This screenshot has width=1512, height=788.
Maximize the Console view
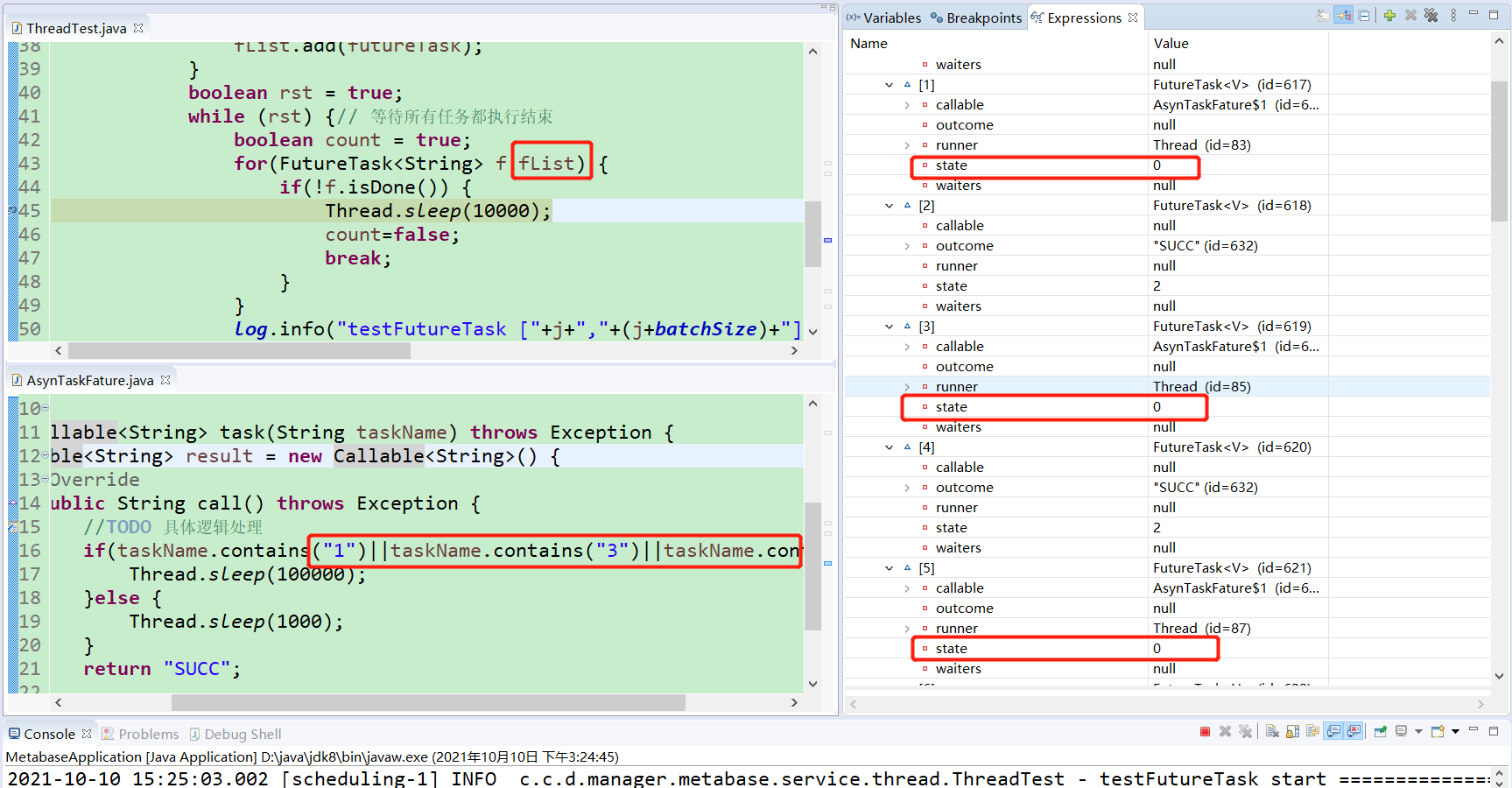pos(1494,732)
